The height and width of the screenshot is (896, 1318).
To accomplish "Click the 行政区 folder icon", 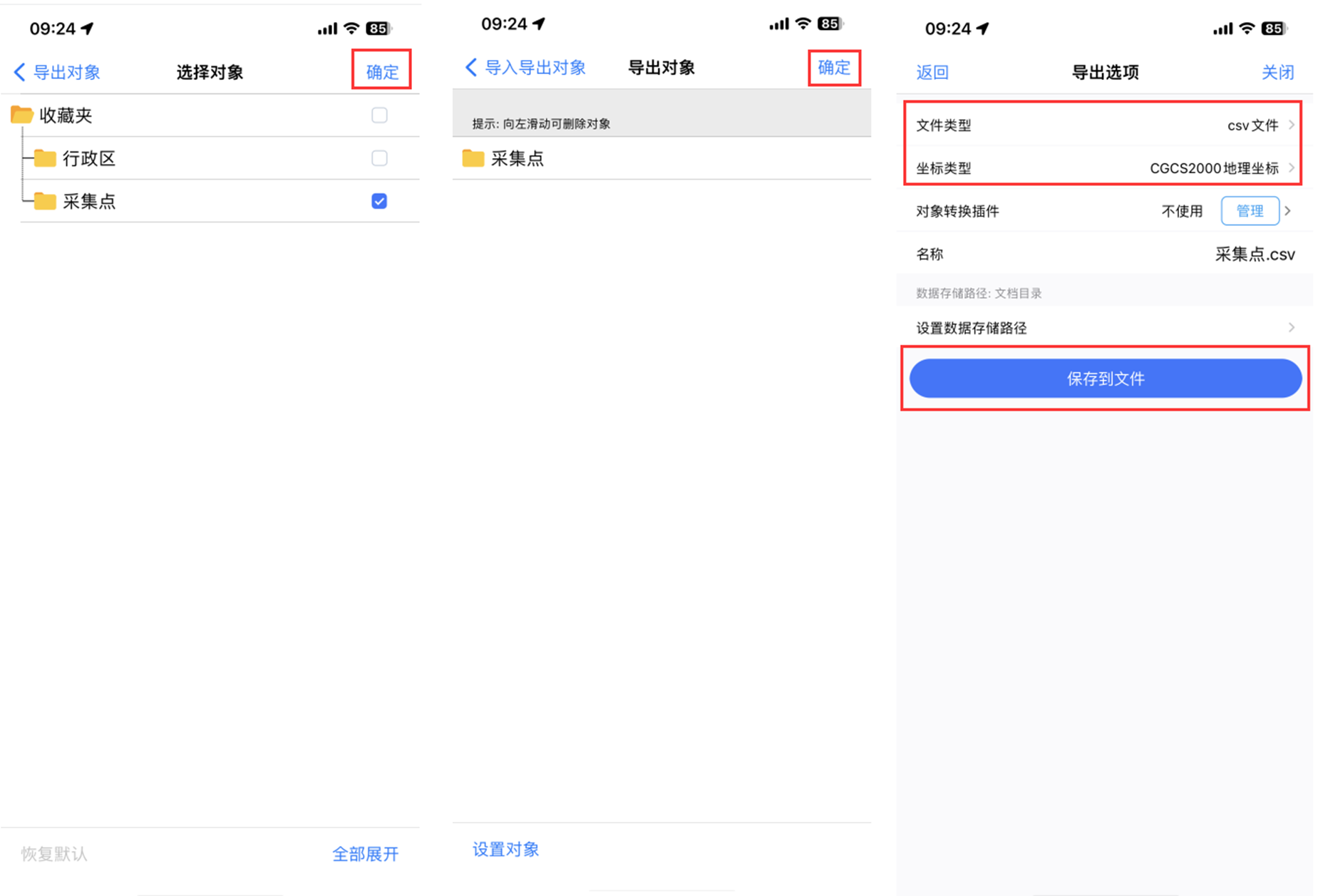I will pyautogui.click(x=44, y=158).
